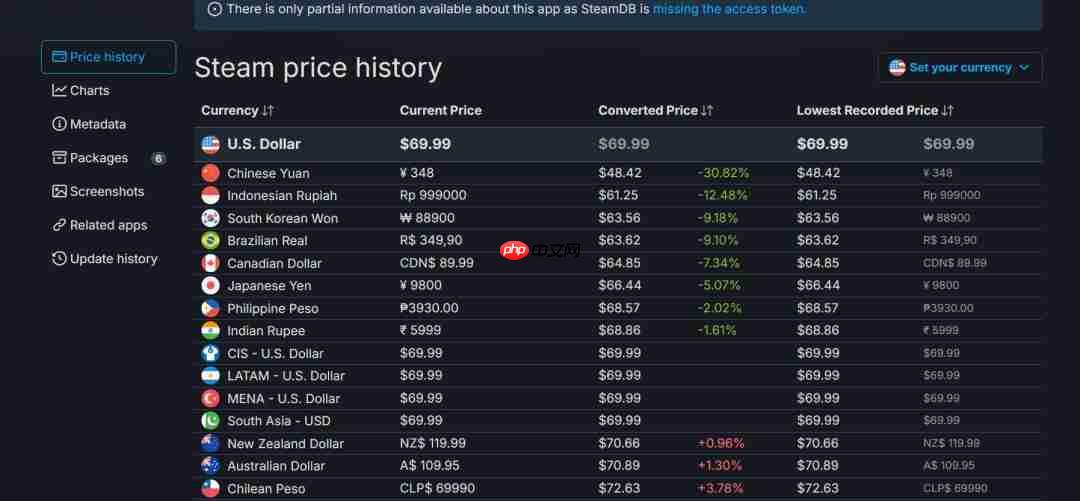Open the Update history section
Image resolution: width=1080 pixels, height=501 pixels.
[113, 259]
